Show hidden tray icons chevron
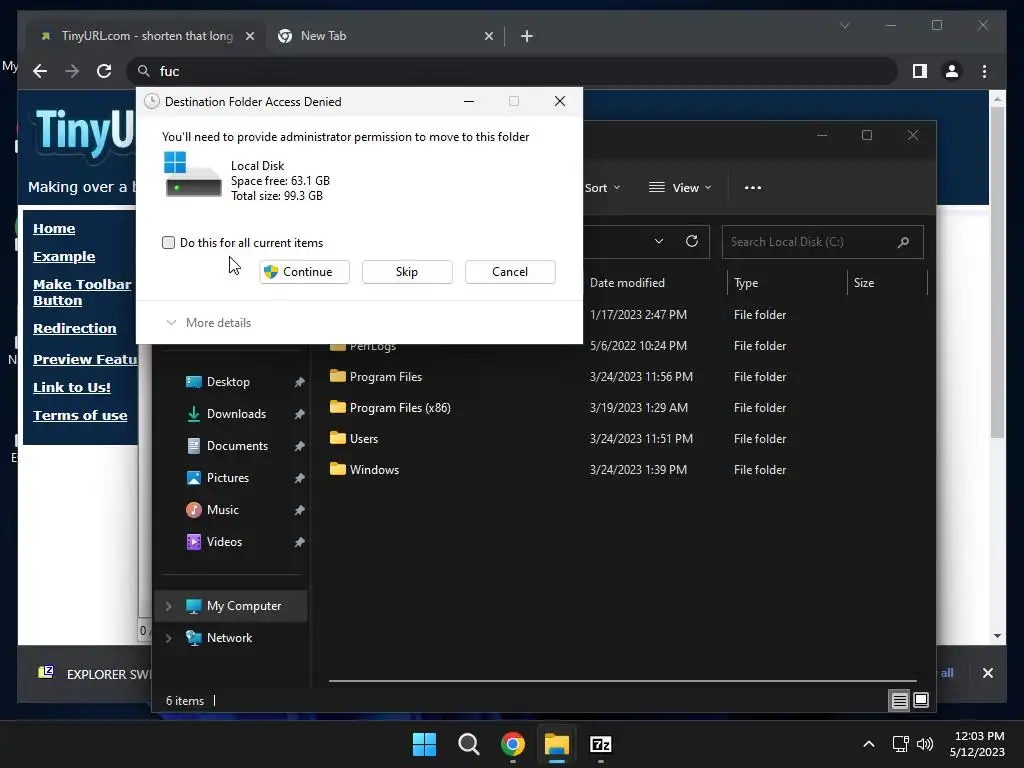The height and width of the screenshot is (768, 1024). (x=869, y=744)
